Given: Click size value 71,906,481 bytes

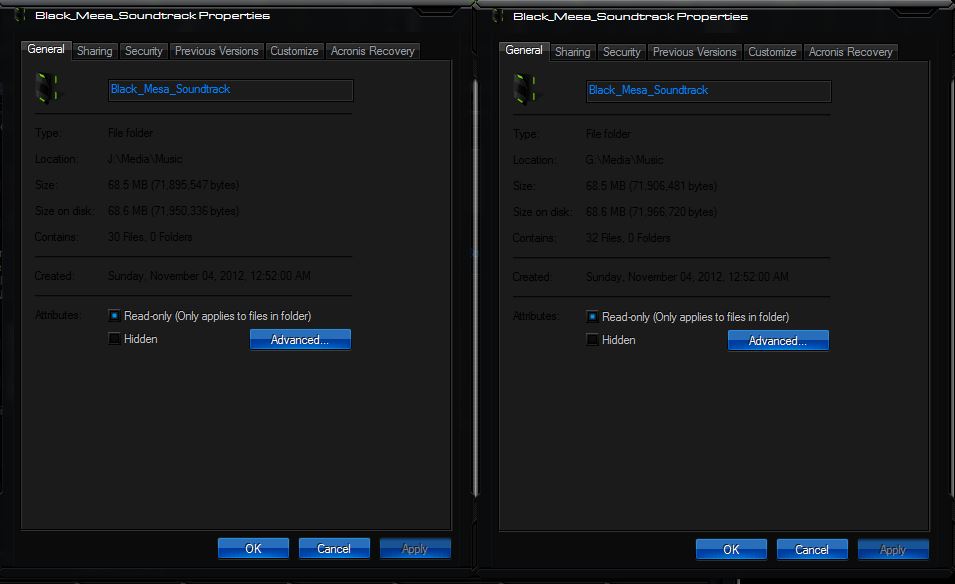Looking at the screenshot, I should coord(651,186).
